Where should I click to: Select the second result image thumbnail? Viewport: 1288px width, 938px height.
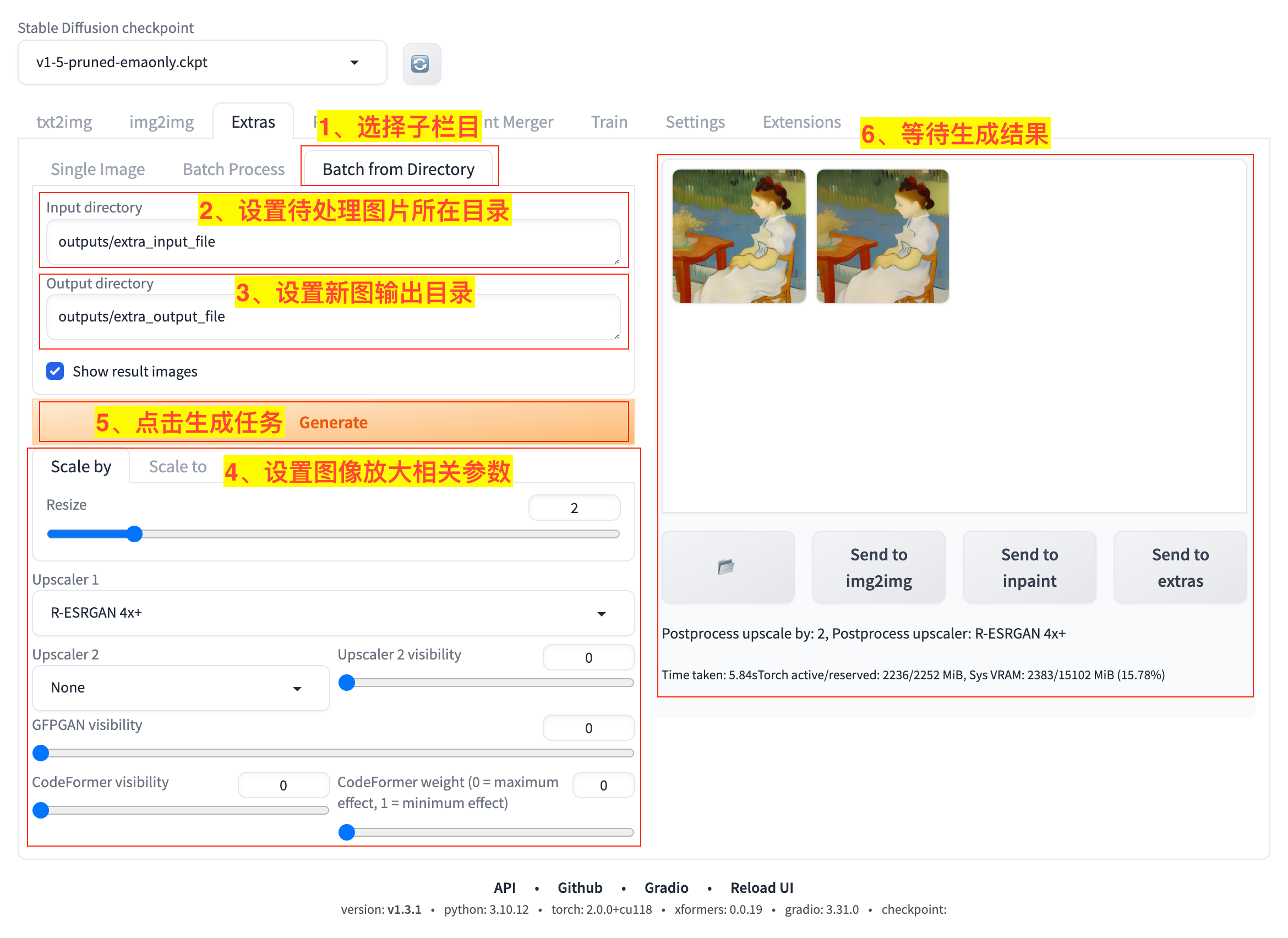point(882,236)
